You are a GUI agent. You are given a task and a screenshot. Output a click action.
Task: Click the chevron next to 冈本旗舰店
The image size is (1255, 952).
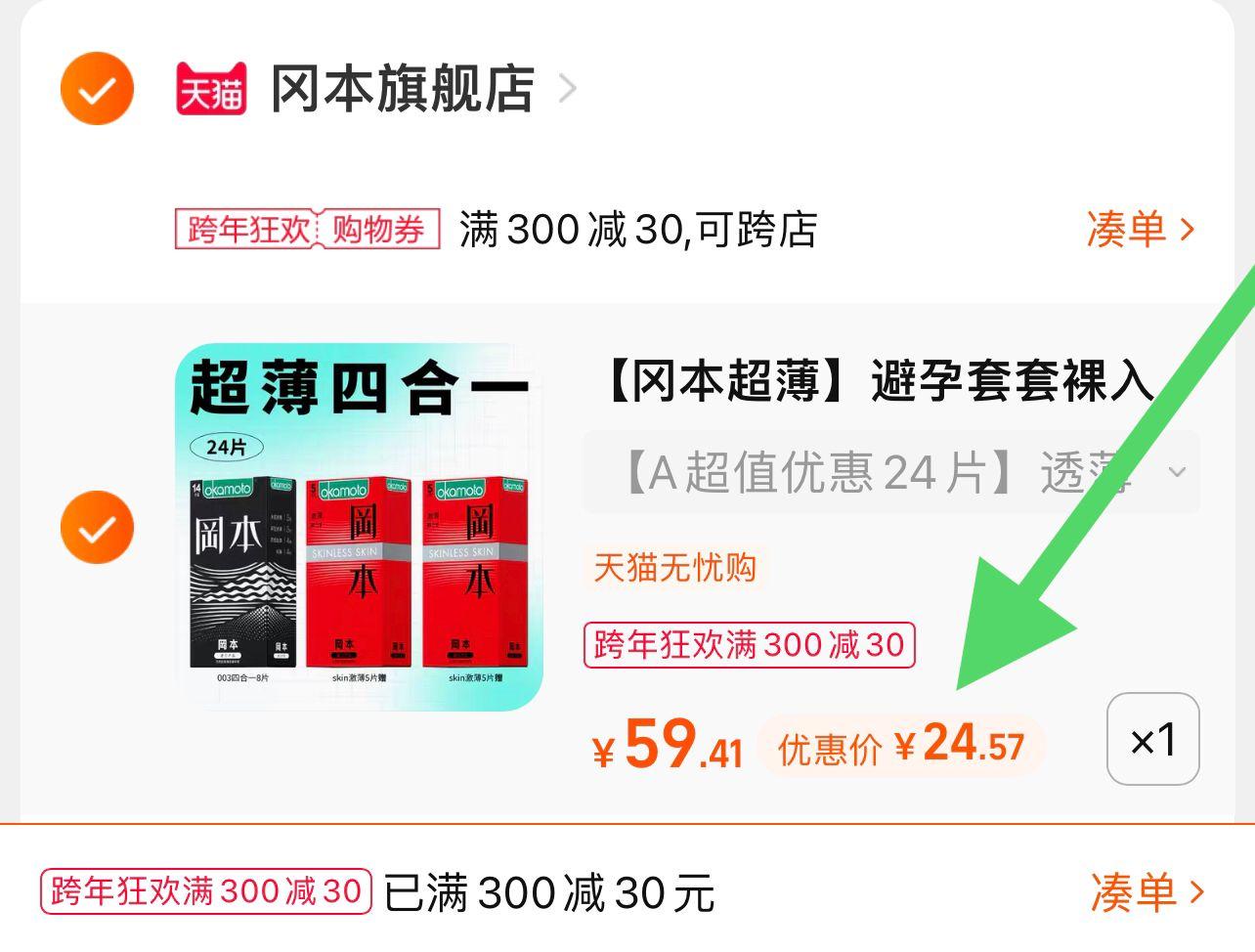567,89
